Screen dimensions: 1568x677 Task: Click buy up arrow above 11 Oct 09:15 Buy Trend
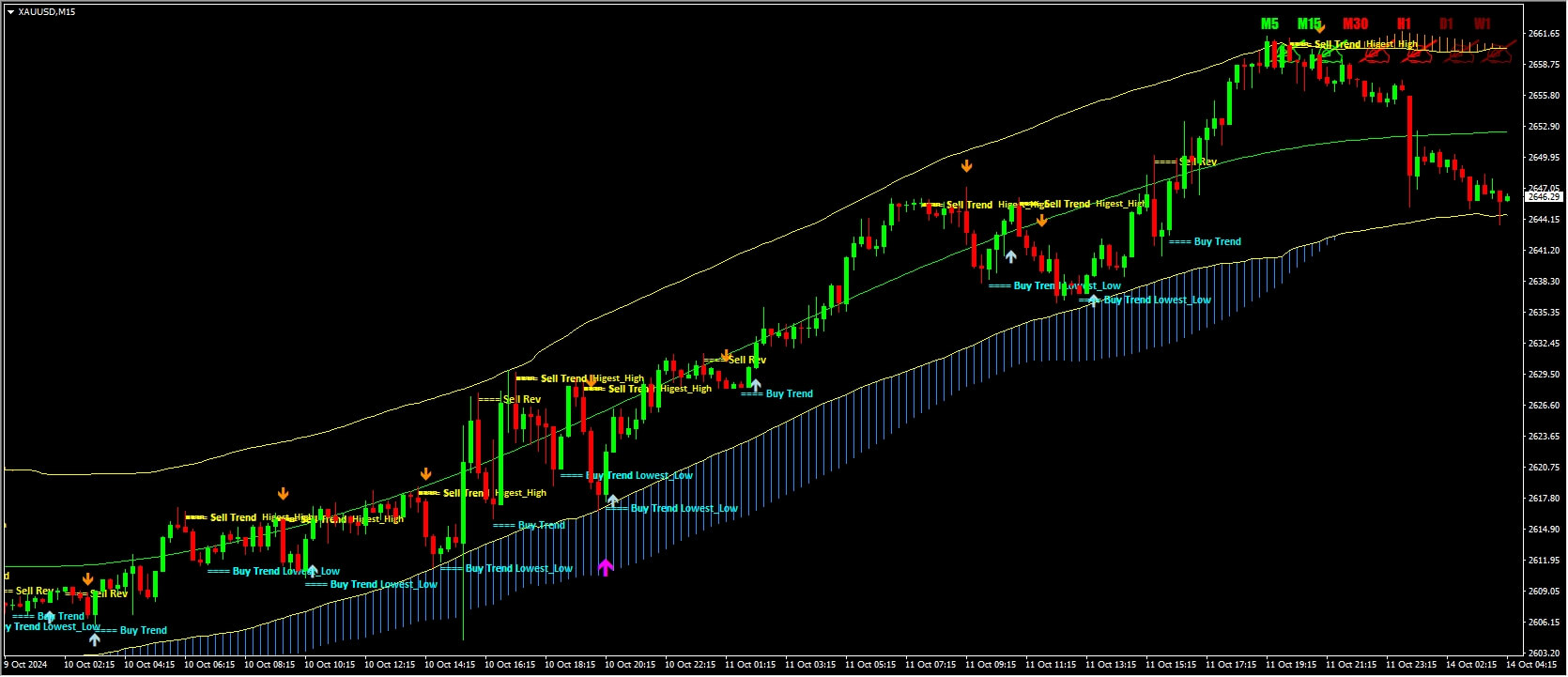click(1010, 255)
